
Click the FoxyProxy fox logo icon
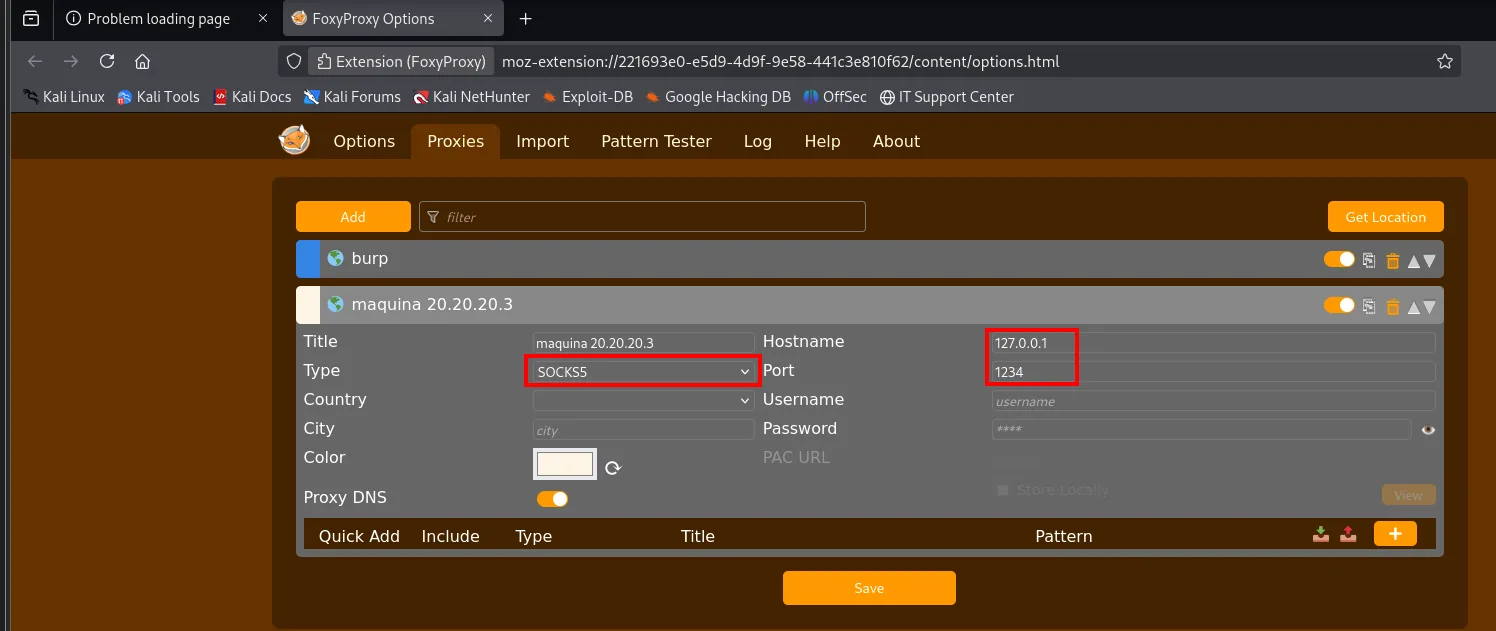[294, 141]
